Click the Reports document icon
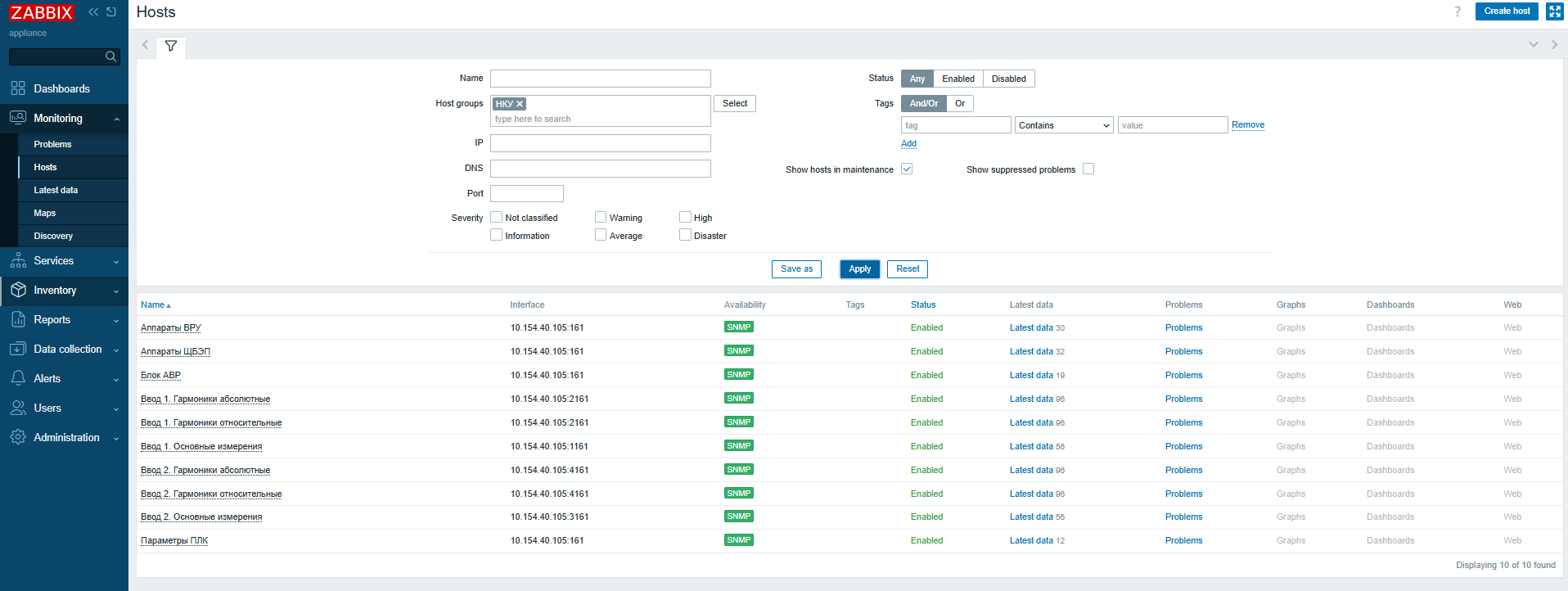 (18, 319)
